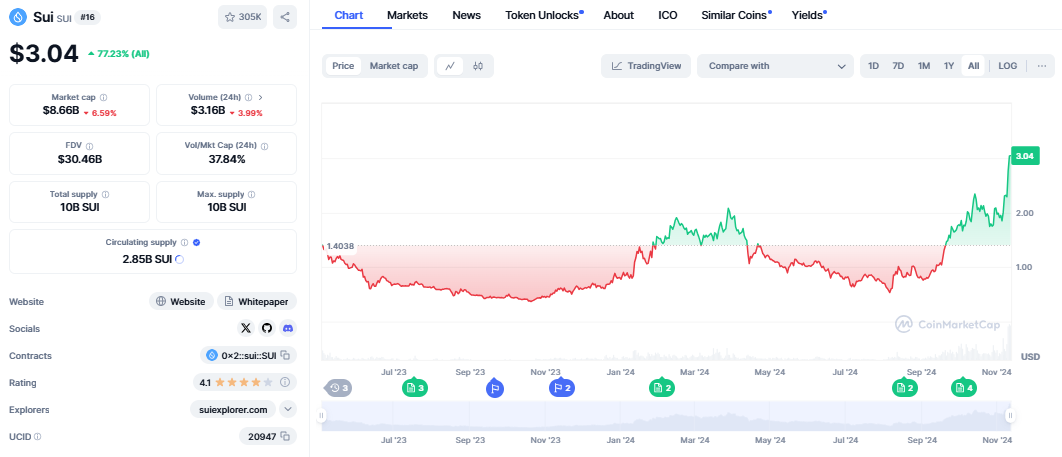
Task: Open the Token Unlocks tab
Action: click(x=544, y=15)
